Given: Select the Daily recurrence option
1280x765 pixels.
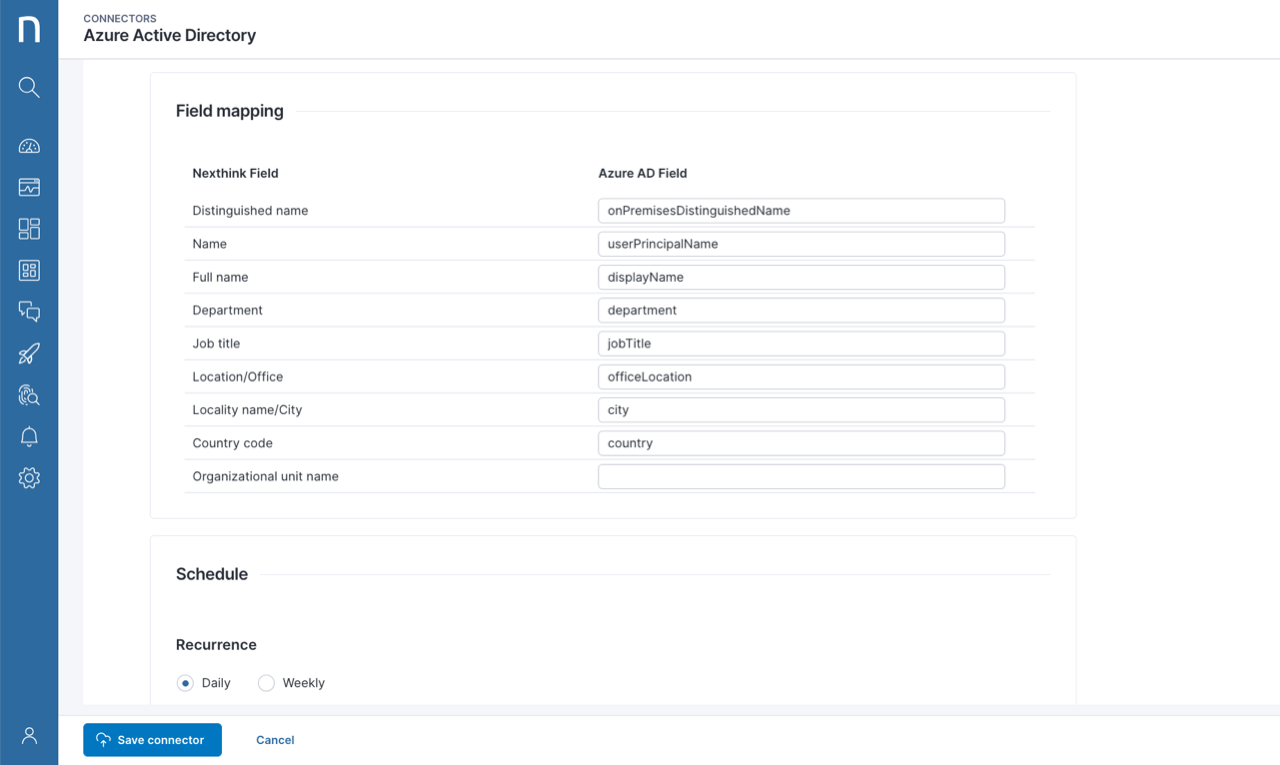Looking at the screenshot, I should [185, 682].
